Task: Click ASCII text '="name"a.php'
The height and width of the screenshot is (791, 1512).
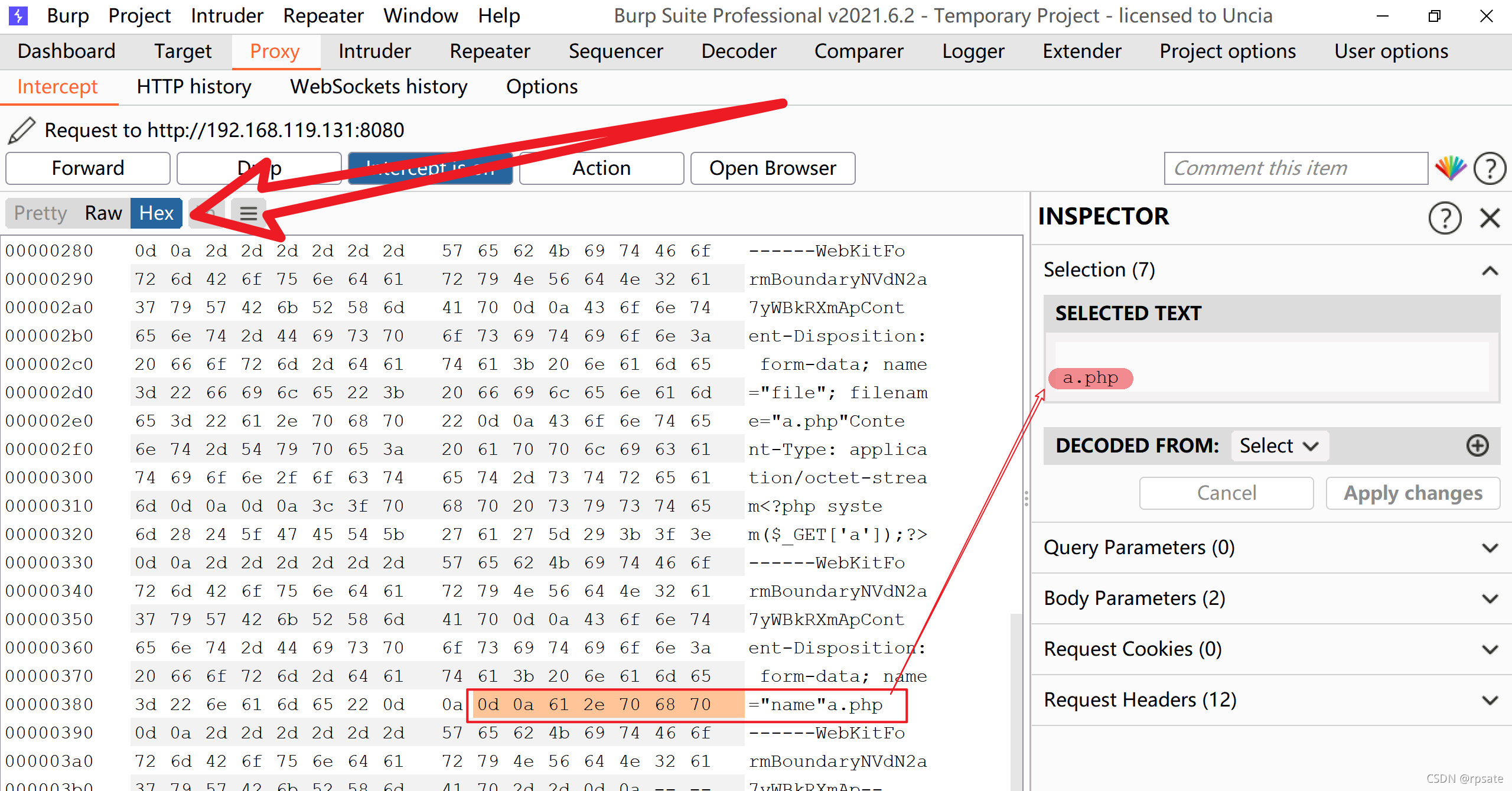Action: 816,705
